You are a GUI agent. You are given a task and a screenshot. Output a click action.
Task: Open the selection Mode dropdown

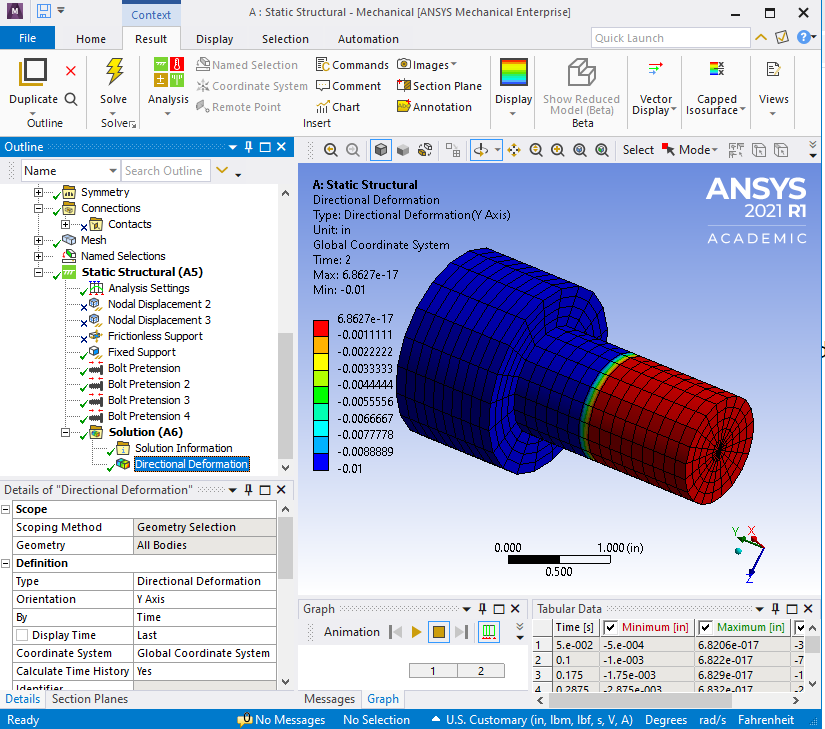click(x=697, y=150)
